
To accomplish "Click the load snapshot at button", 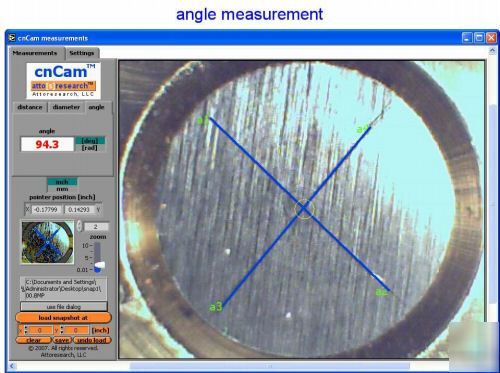I will pyautogui.click(x=63, y=318).
